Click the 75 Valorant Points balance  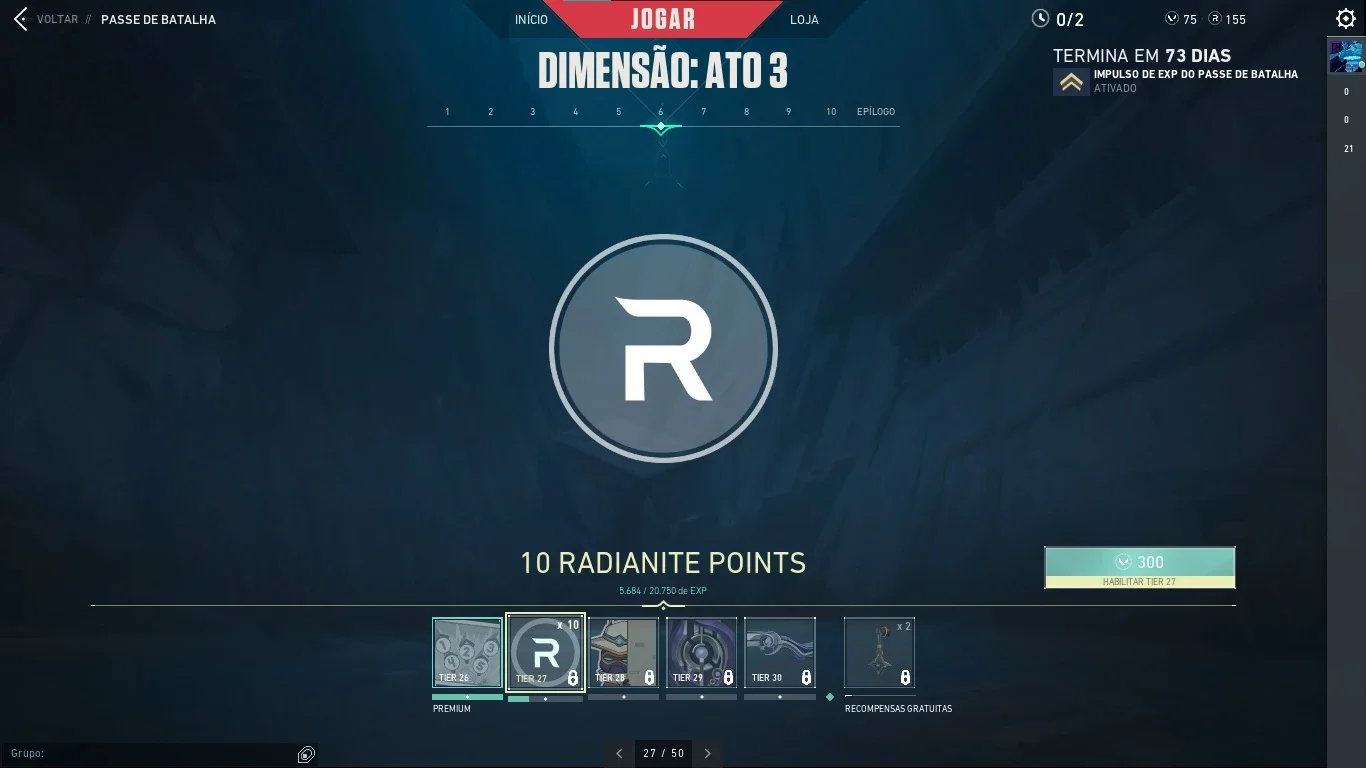tap(1189, 19)
